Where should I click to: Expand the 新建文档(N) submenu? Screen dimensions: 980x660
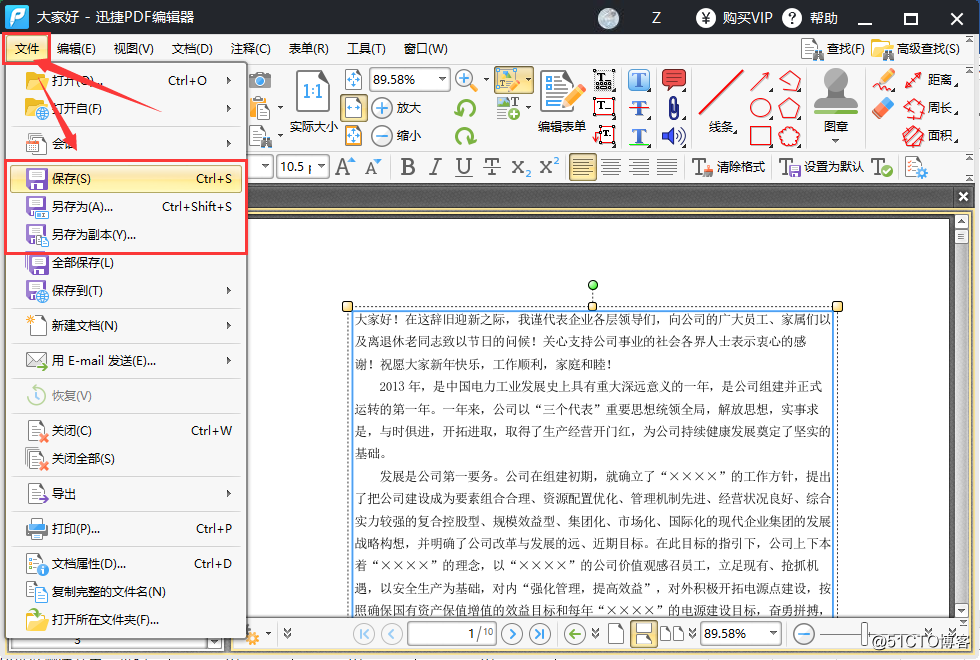pyautogui.click(x=126, y=326)
